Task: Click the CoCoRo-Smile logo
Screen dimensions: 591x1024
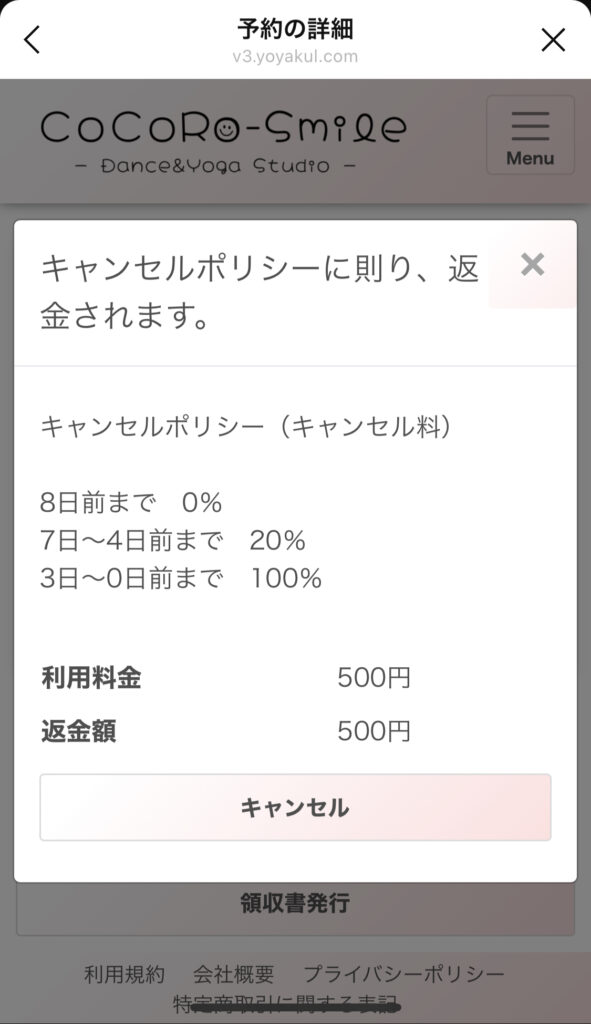Action: [x=223, y=142]
